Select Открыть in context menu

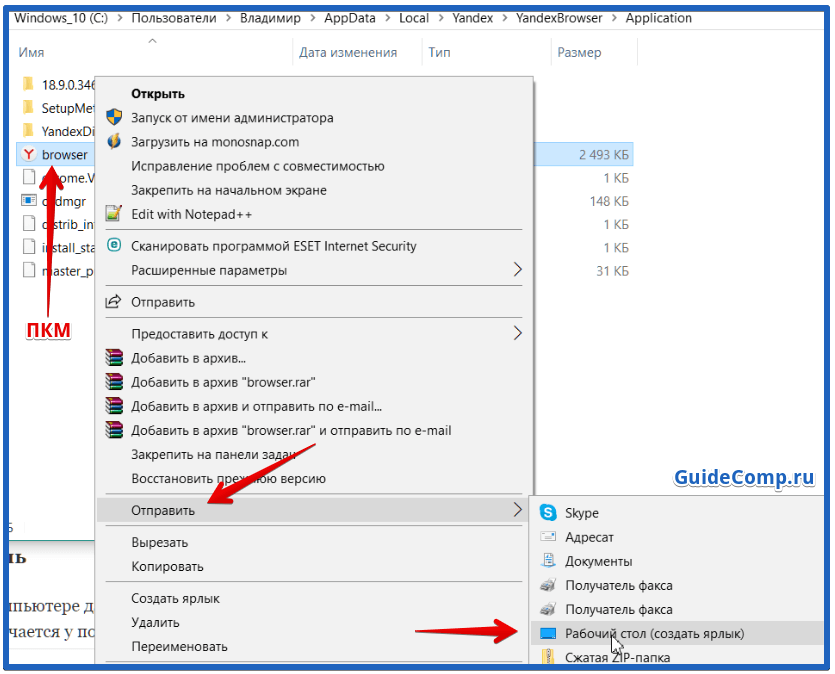[x=314, y=94]
